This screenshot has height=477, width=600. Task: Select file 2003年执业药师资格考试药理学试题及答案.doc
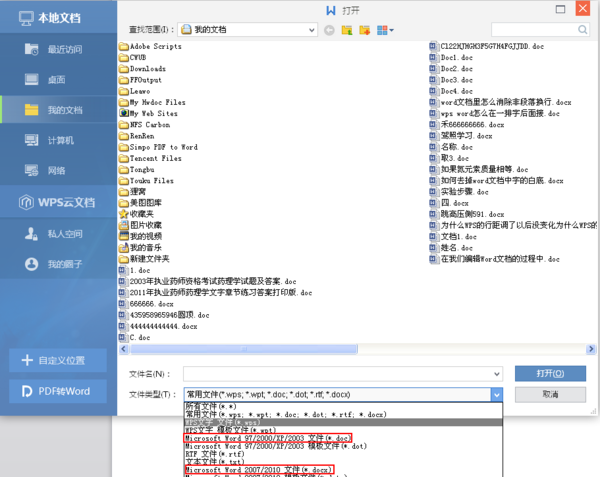click(208, 281)
